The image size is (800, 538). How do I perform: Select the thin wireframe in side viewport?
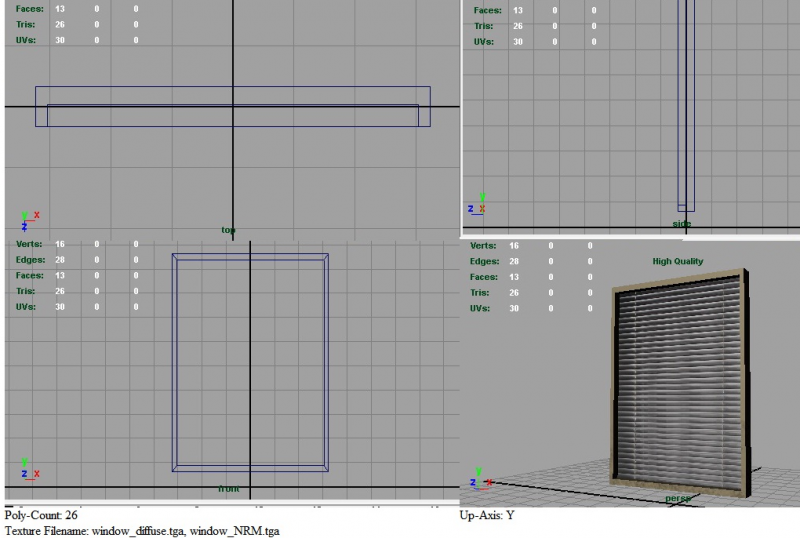coord(686,106)
